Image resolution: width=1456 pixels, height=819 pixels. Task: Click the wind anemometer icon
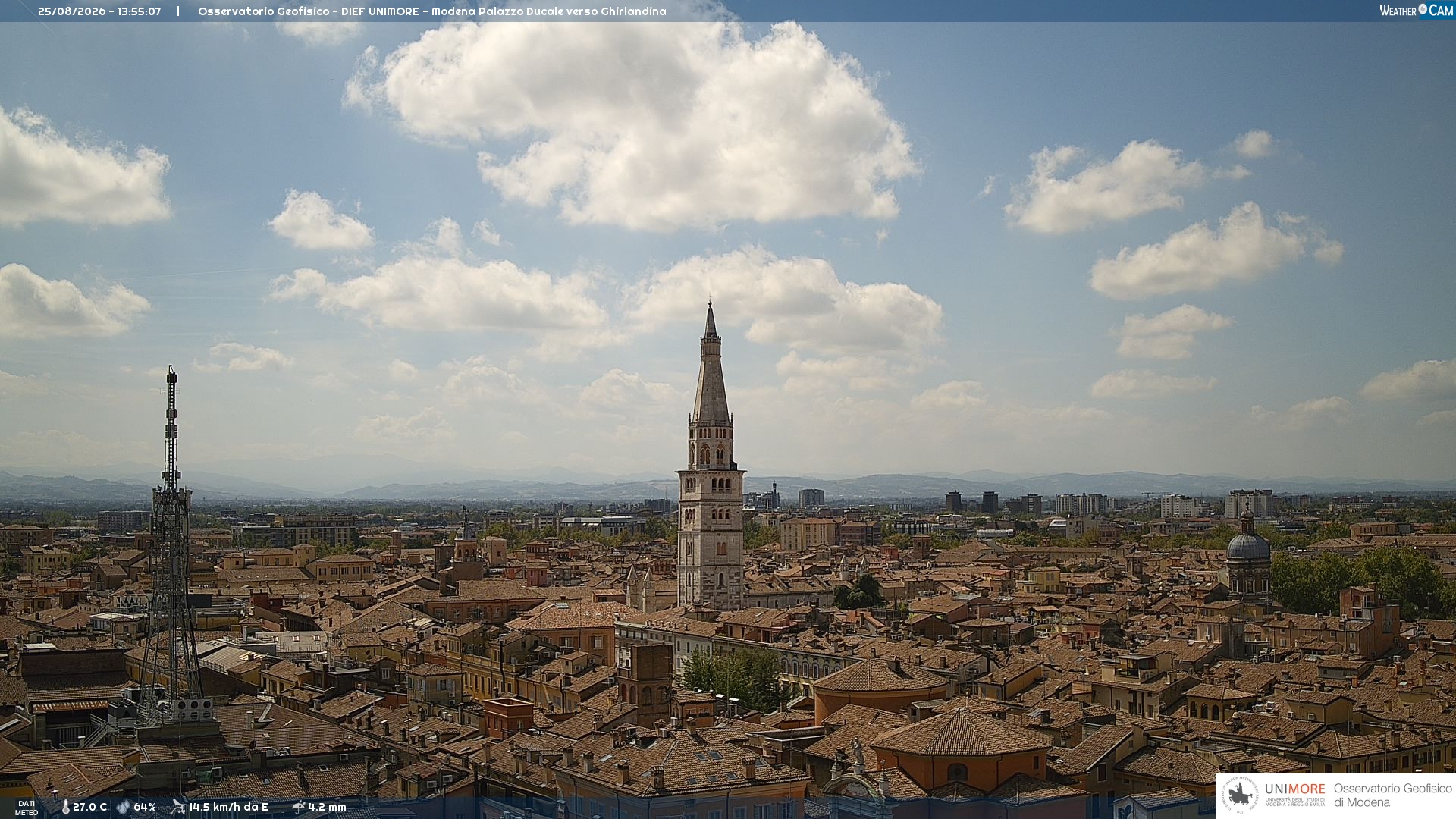click(x=178, y=807)
